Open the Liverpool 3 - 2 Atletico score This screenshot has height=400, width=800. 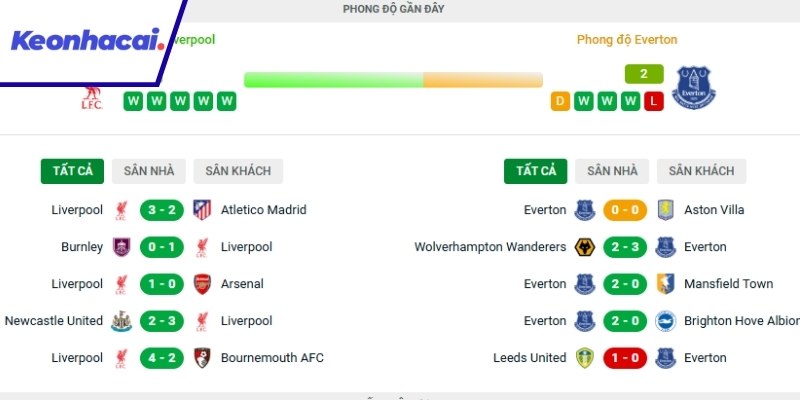click(x=161, y=210)
